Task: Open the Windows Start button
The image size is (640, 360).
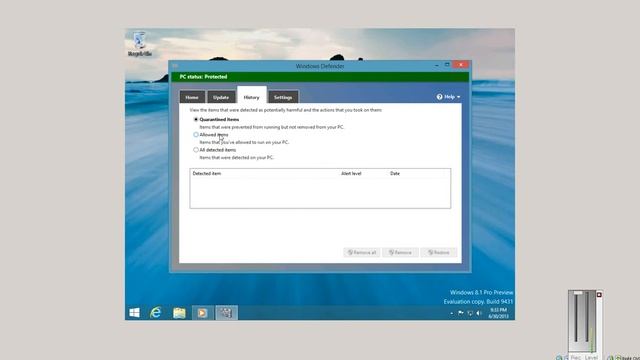Action: point(134,313)
